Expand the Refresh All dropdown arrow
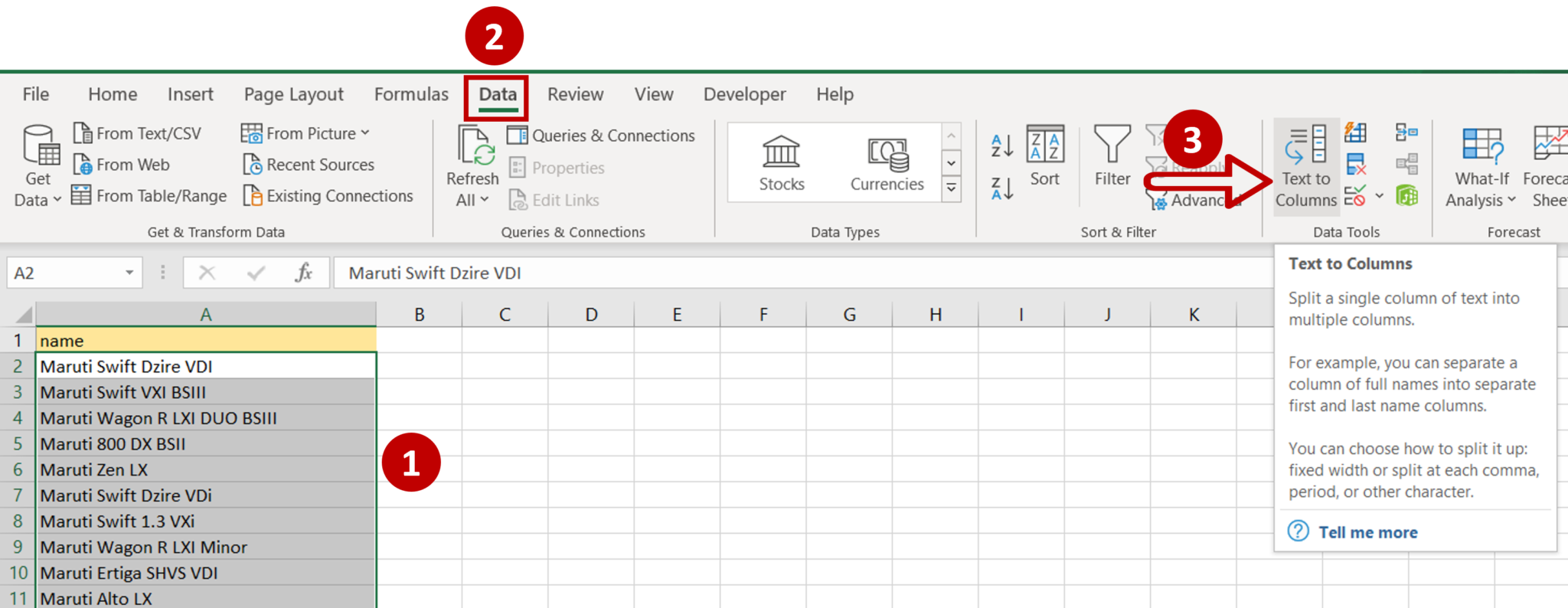 coord(485,200)
